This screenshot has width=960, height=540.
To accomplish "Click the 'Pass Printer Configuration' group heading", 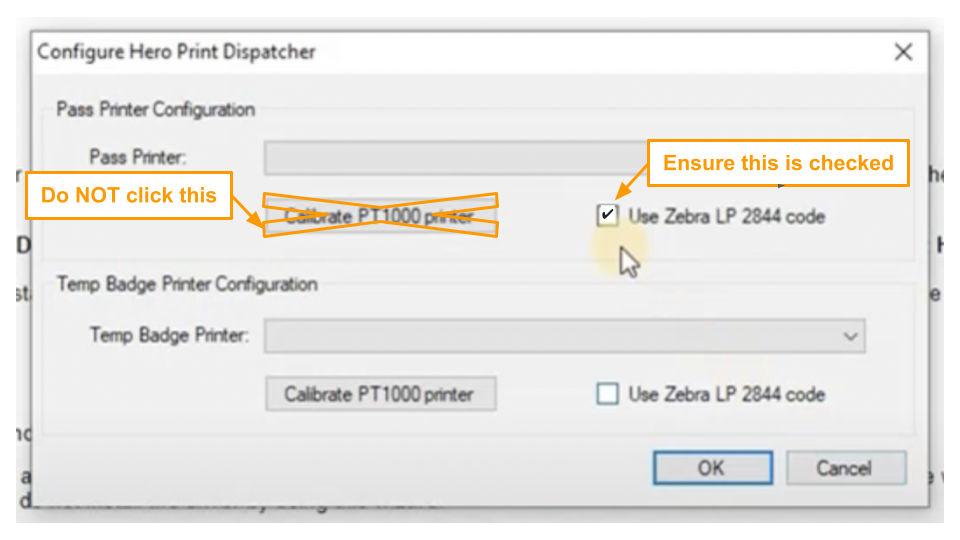I will coord(155,109).
